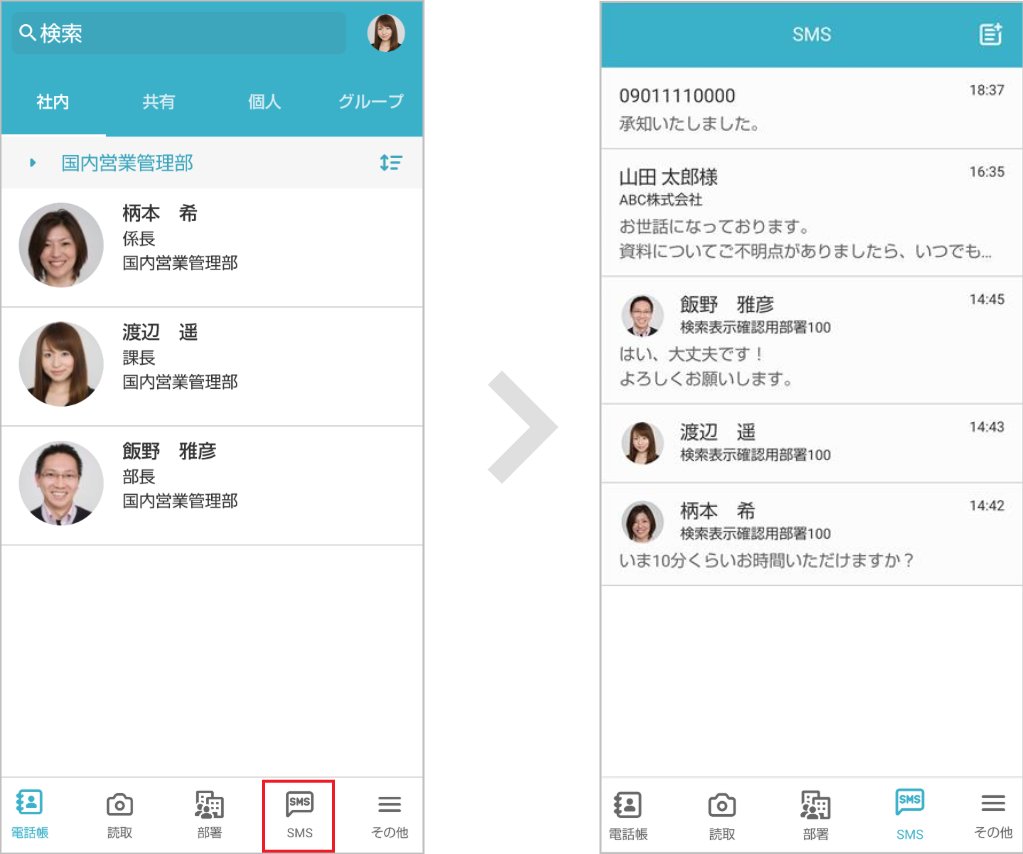
Task: Tap the SMS icon in SMS screen
Action: coord(909,802)
